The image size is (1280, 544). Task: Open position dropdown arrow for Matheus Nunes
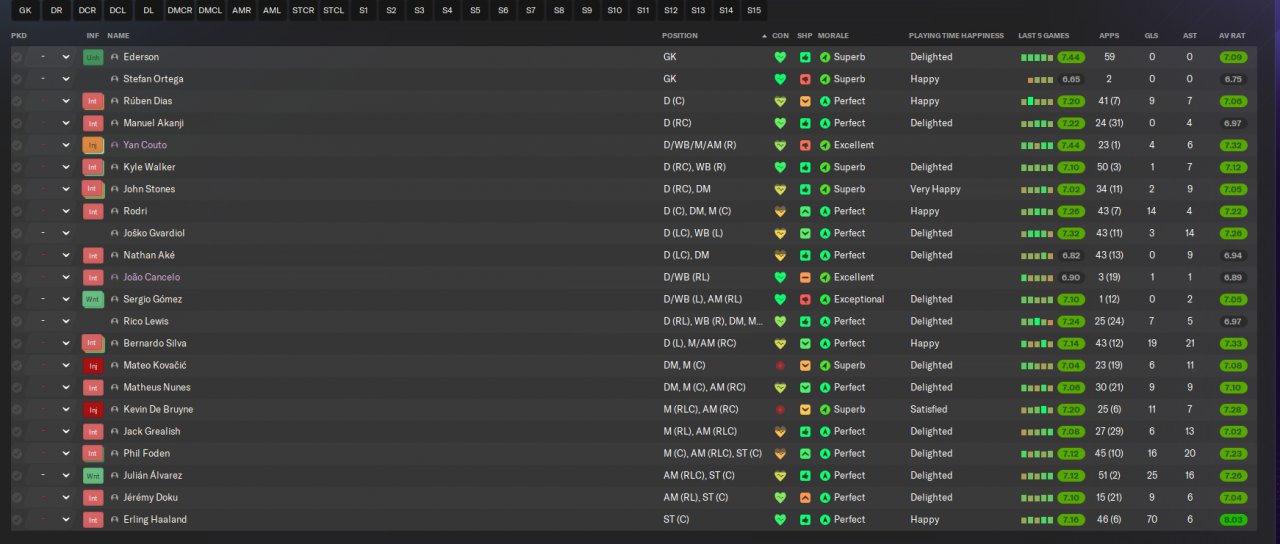coord(66,387)
